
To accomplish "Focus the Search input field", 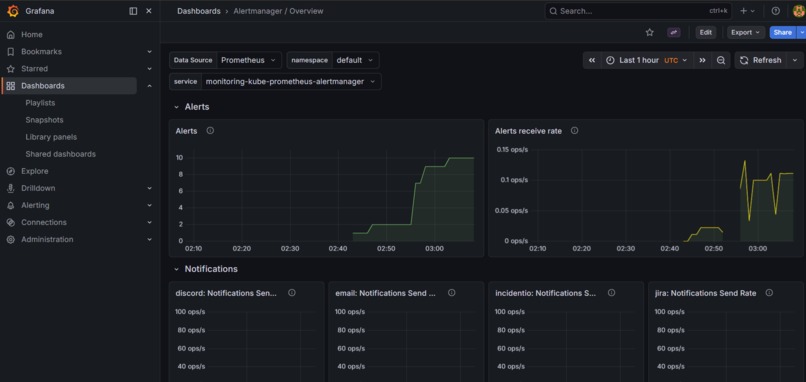I will coord(638,11).
